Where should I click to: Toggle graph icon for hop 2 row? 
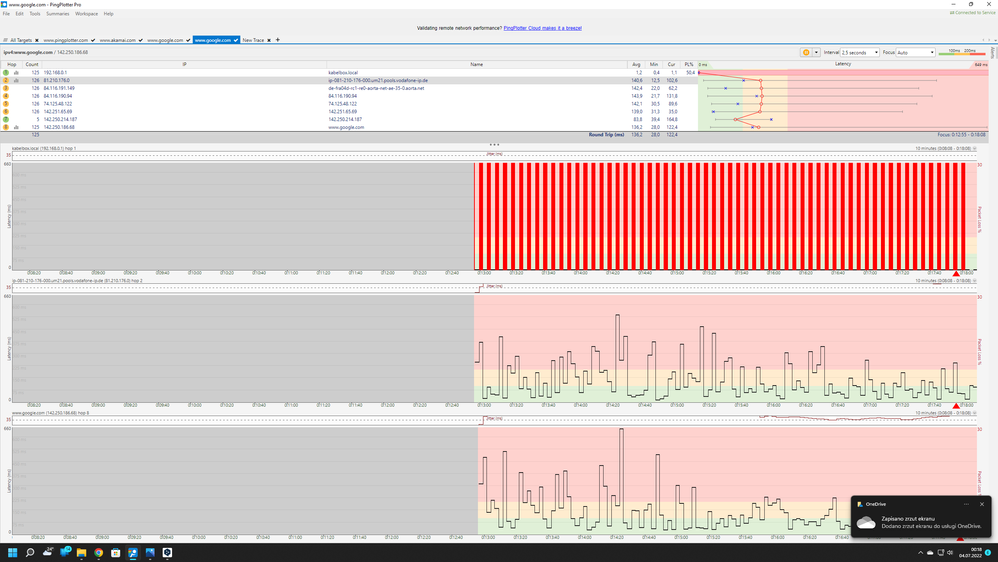click(x=16, y=80)
